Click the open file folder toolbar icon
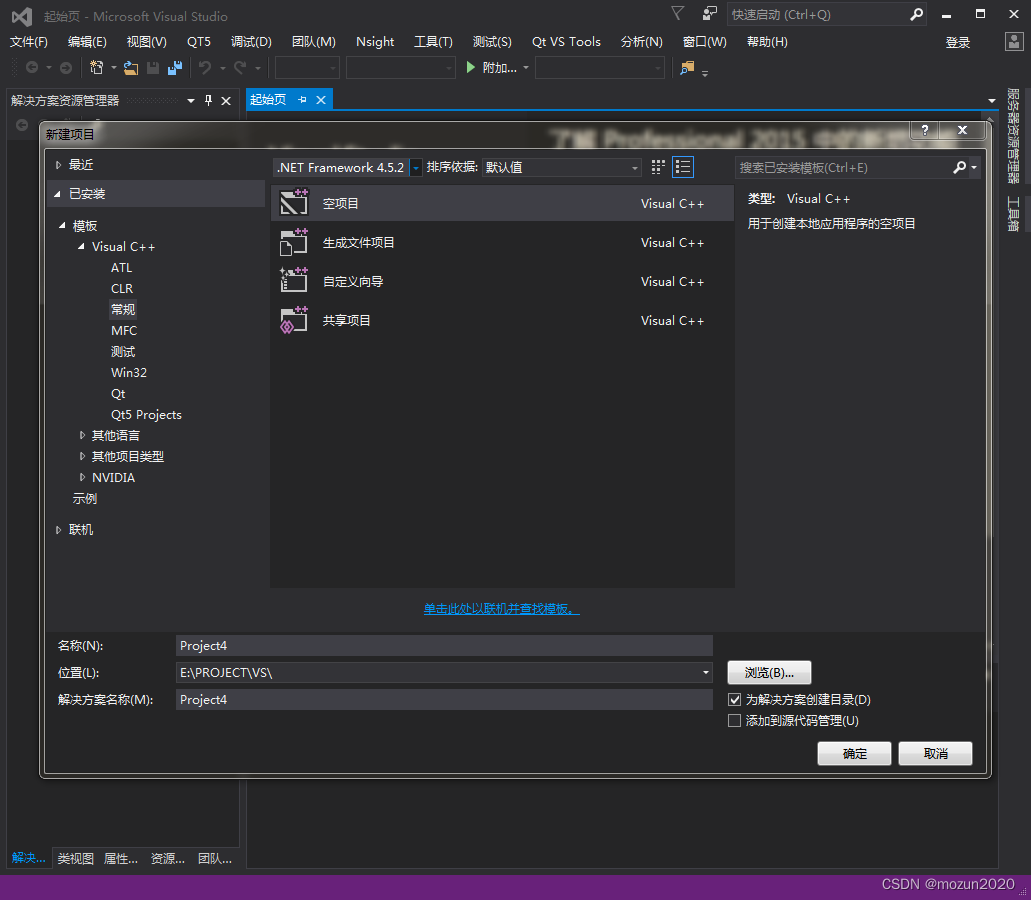The height and width of the screenshot is (900, 1031). pyautogui.click(x=131, y=67)
